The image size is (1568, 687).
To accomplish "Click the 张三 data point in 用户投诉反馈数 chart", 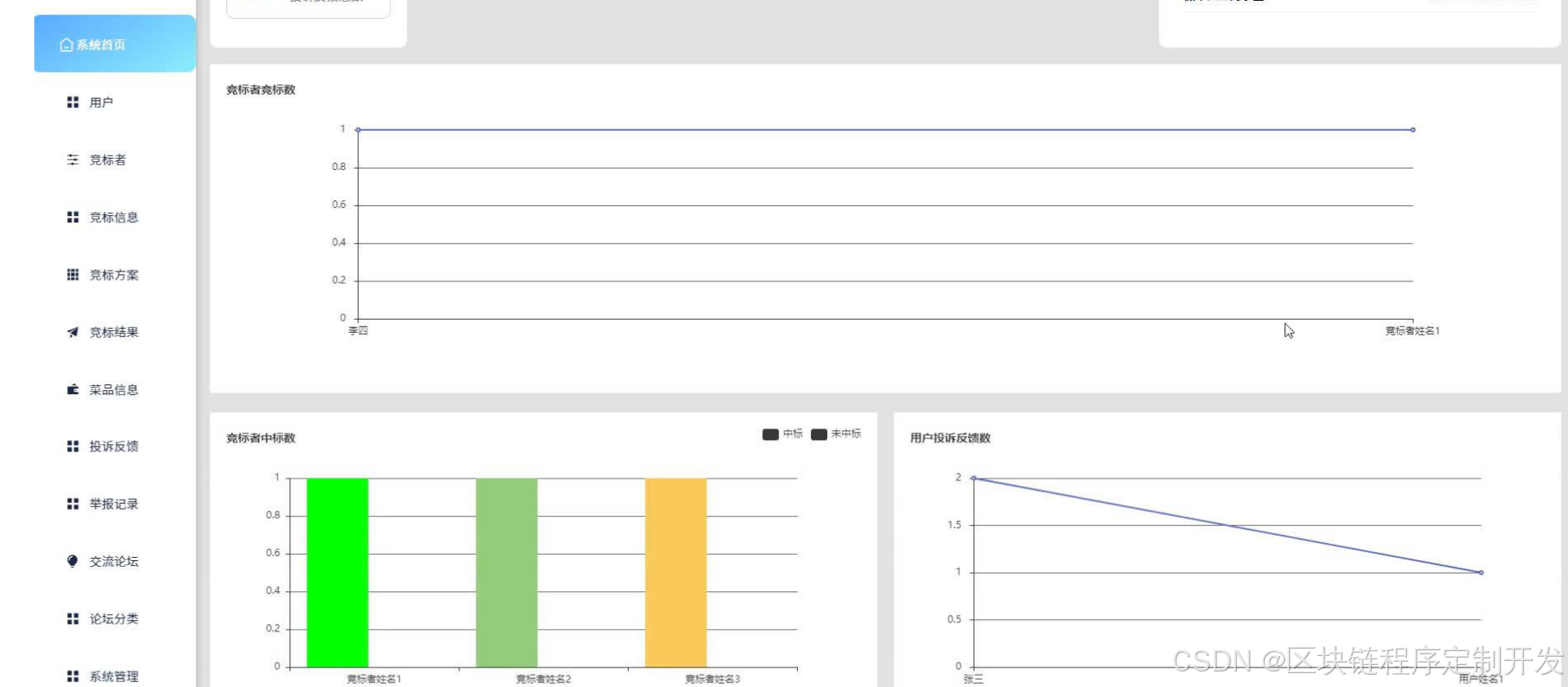I will (x=974, y=478).
